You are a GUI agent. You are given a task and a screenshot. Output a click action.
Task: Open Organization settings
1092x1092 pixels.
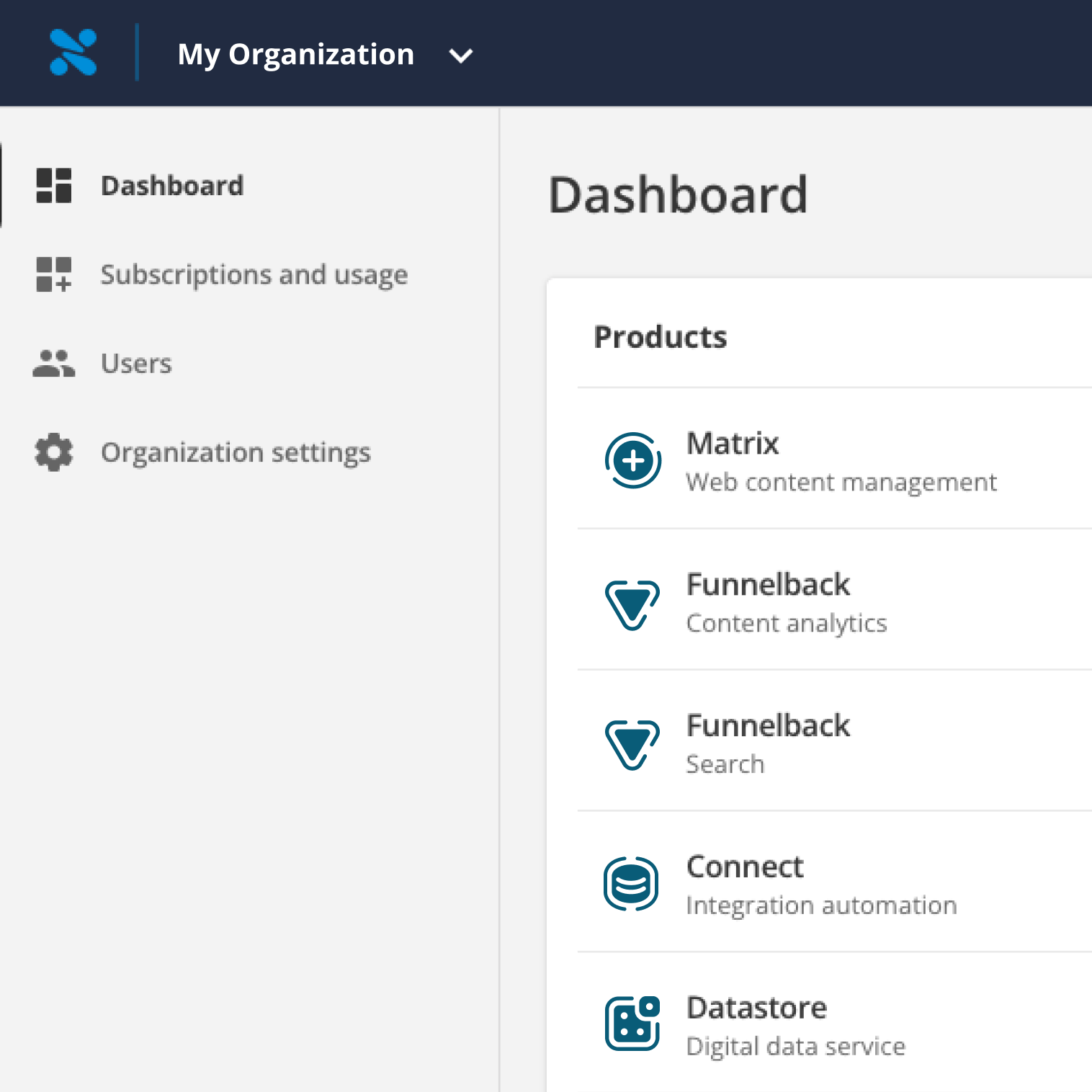coord(236,453)
